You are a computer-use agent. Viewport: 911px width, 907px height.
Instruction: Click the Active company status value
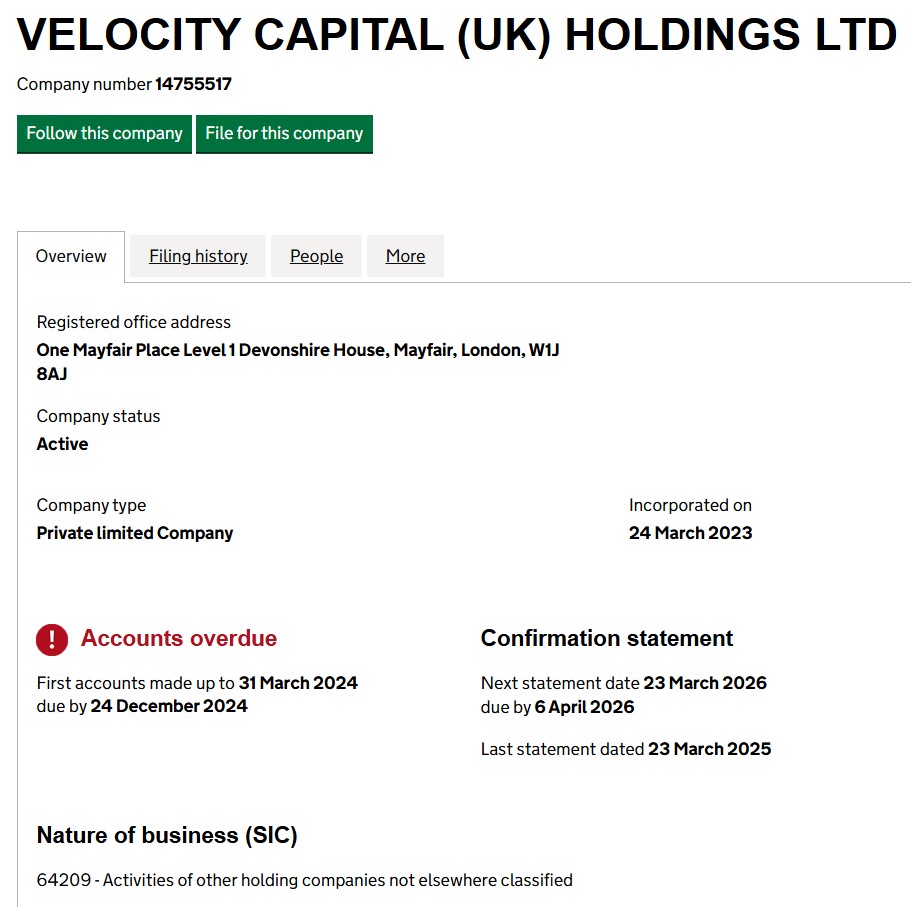[x=62, y=444]
